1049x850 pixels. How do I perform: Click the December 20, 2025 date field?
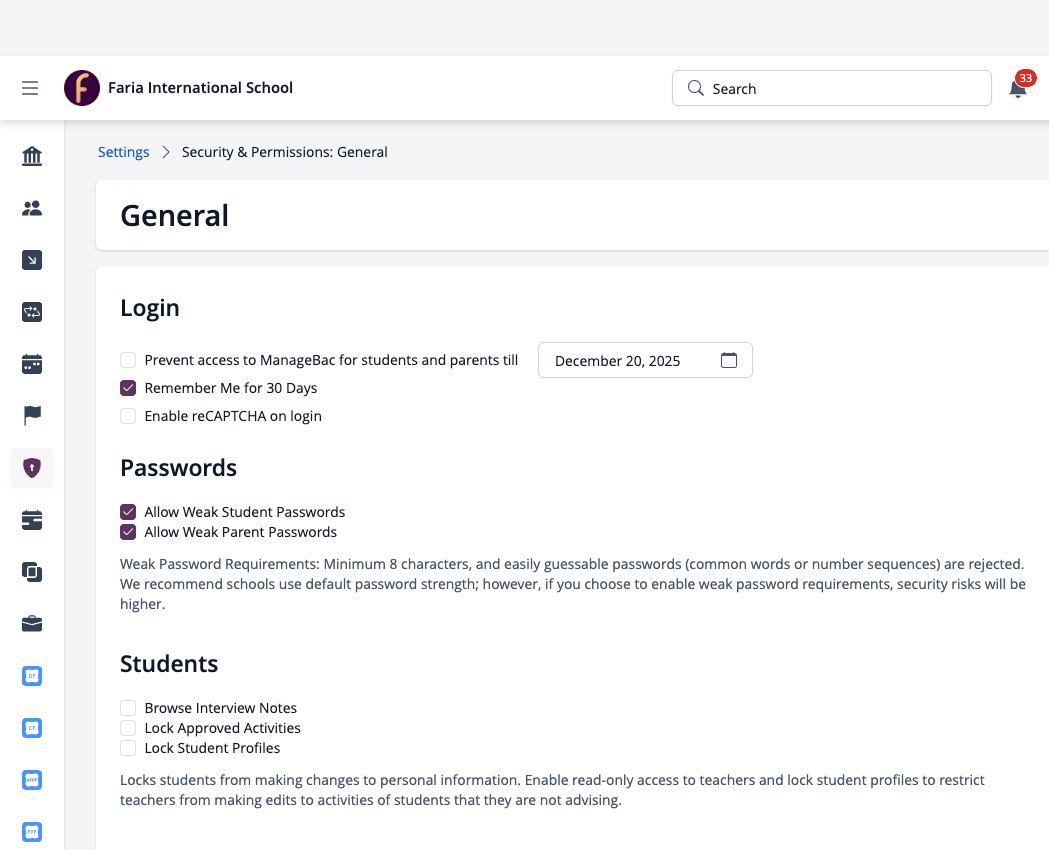pos(645,360)
